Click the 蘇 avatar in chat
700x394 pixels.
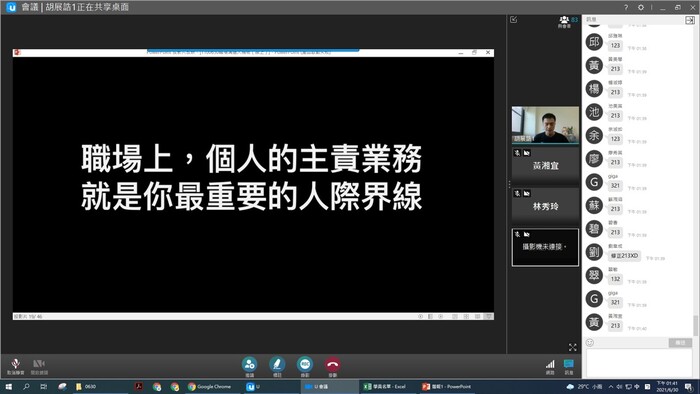tap(594, 205)
